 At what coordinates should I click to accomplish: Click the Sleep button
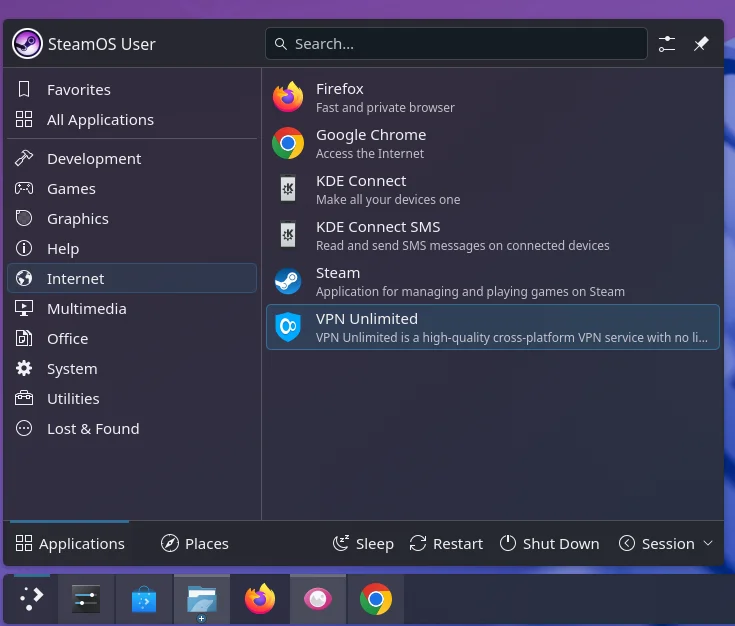(363, 543)
